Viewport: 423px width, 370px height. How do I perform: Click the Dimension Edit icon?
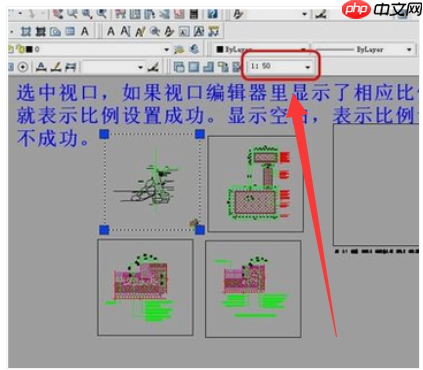pos(41,67)
